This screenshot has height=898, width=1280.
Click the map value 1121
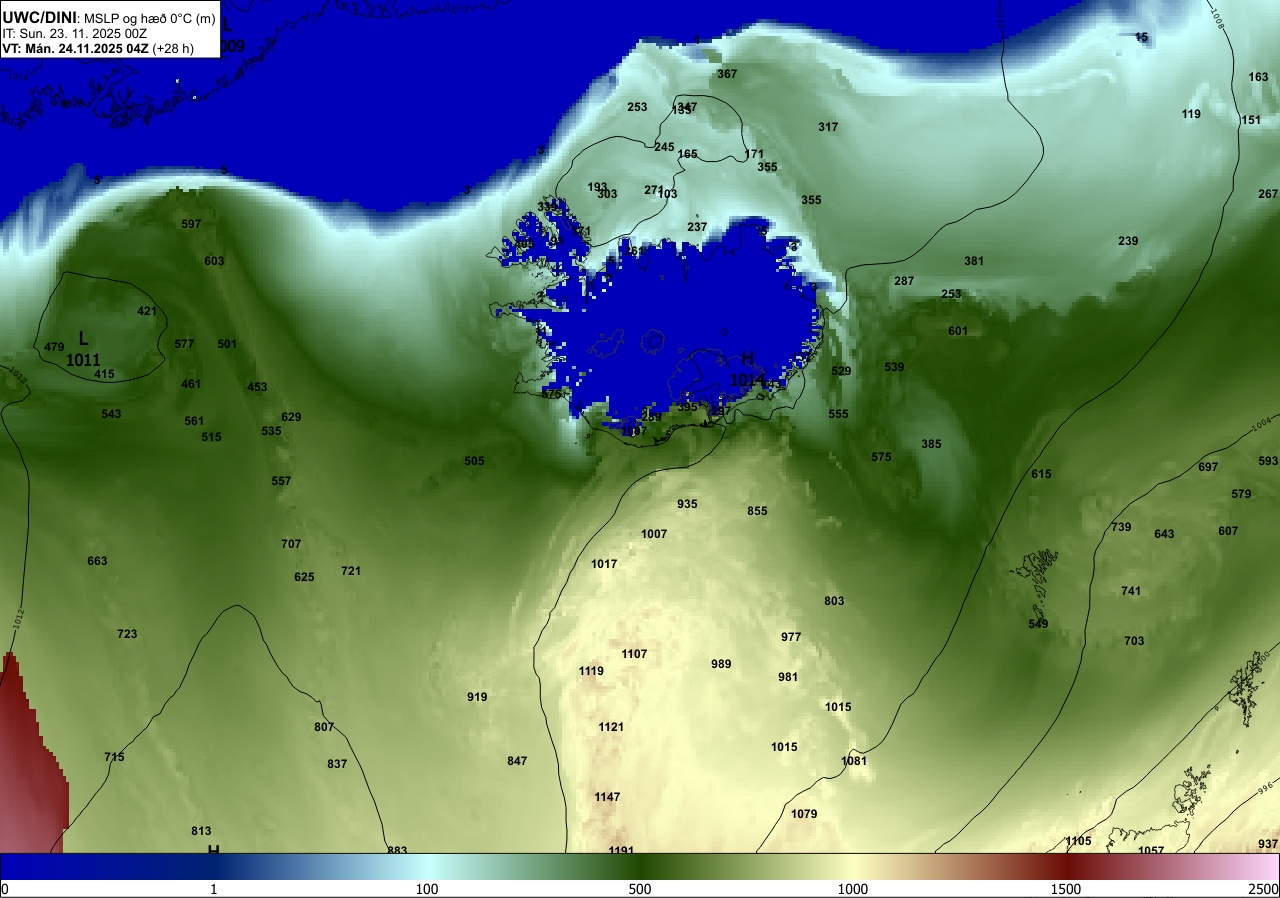click(611, 727)
